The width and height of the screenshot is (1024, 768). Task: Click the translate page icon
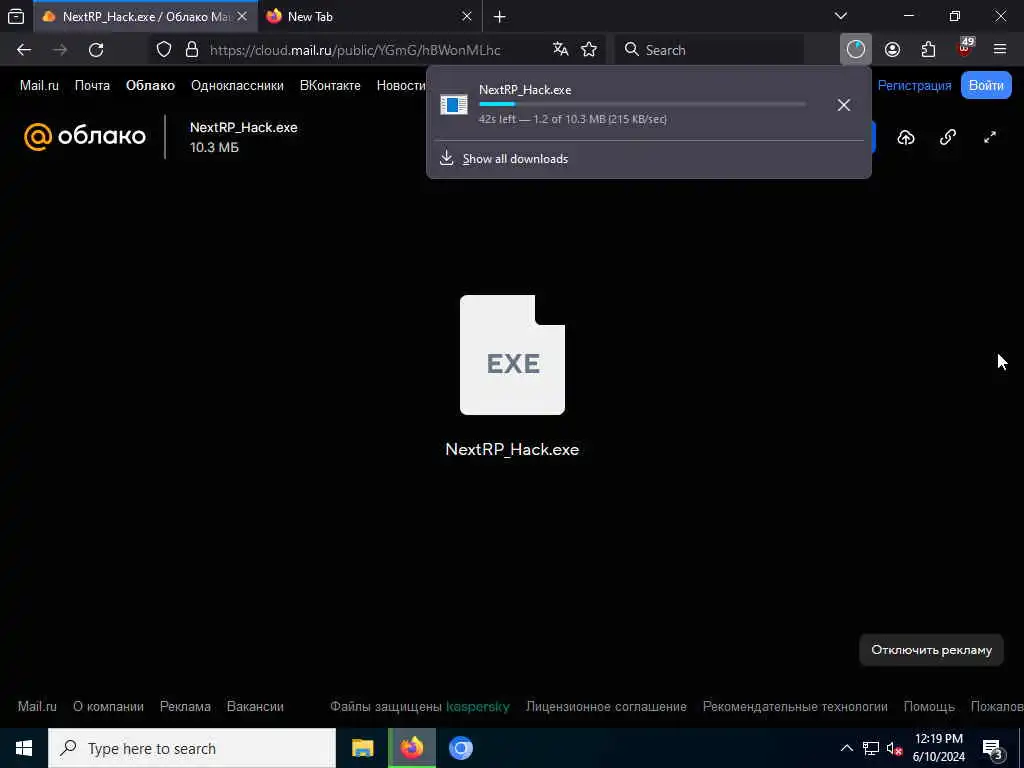point(560,49)
